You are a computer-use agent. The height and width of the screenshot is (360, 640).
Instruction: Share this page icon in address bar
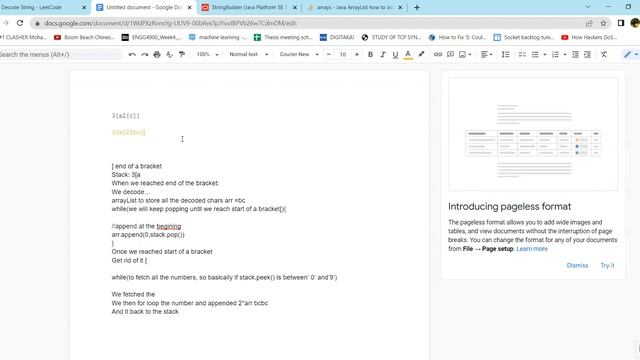[589, 23]
